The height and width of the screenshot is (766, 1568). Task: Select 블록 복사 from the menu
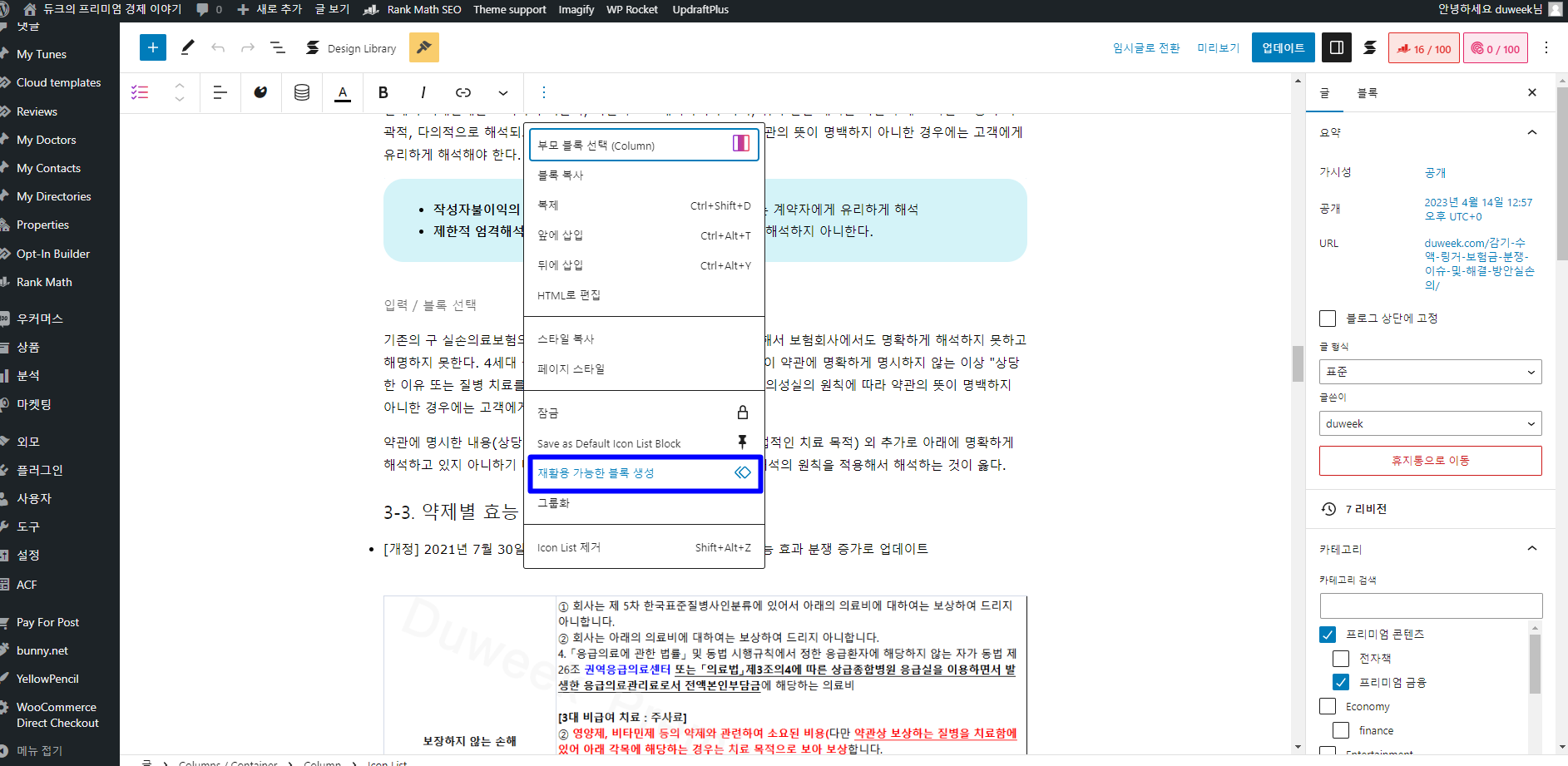point(645,175)
